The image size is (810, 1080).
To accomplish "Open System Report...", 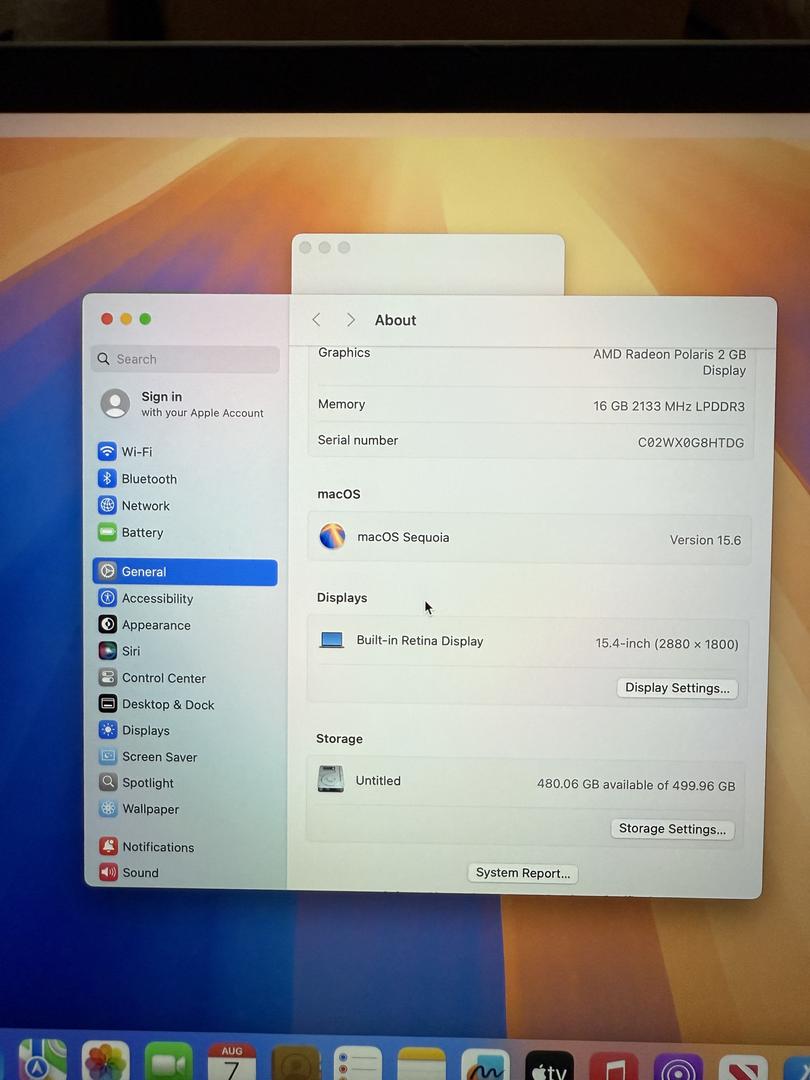I will click(523, 873).
